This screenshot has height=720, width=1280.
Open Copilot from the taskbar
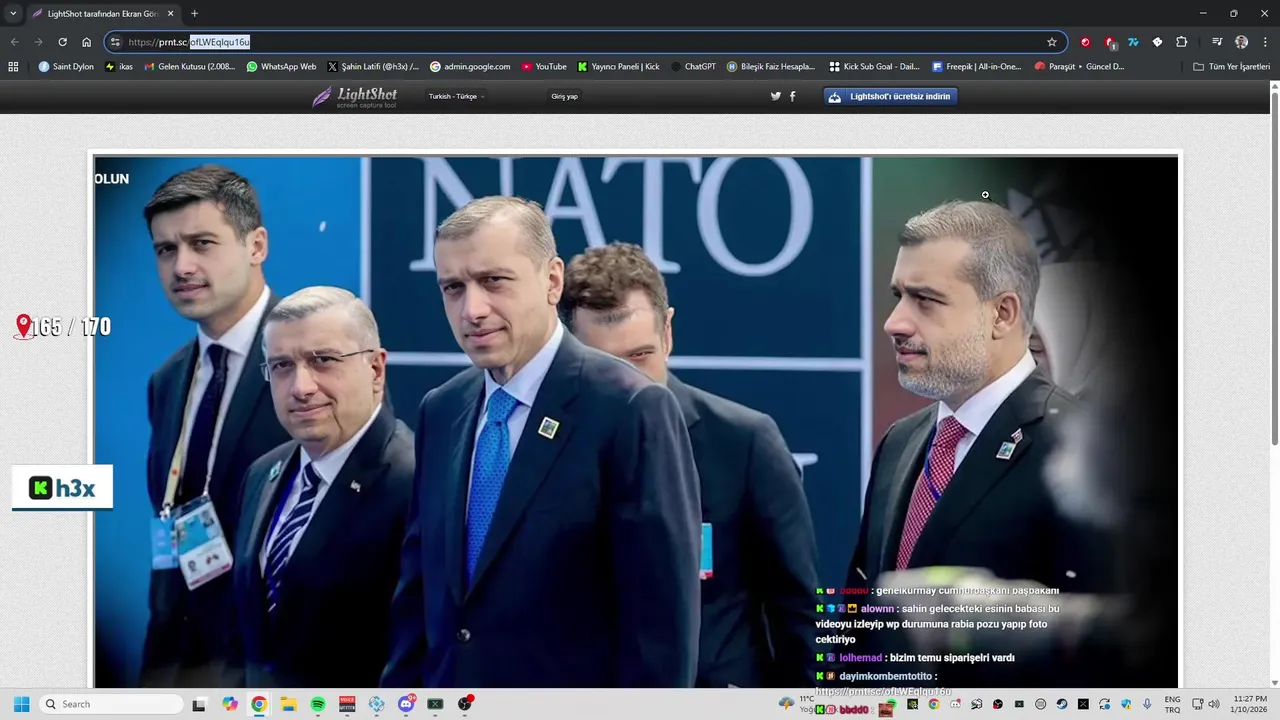point(230,704)
